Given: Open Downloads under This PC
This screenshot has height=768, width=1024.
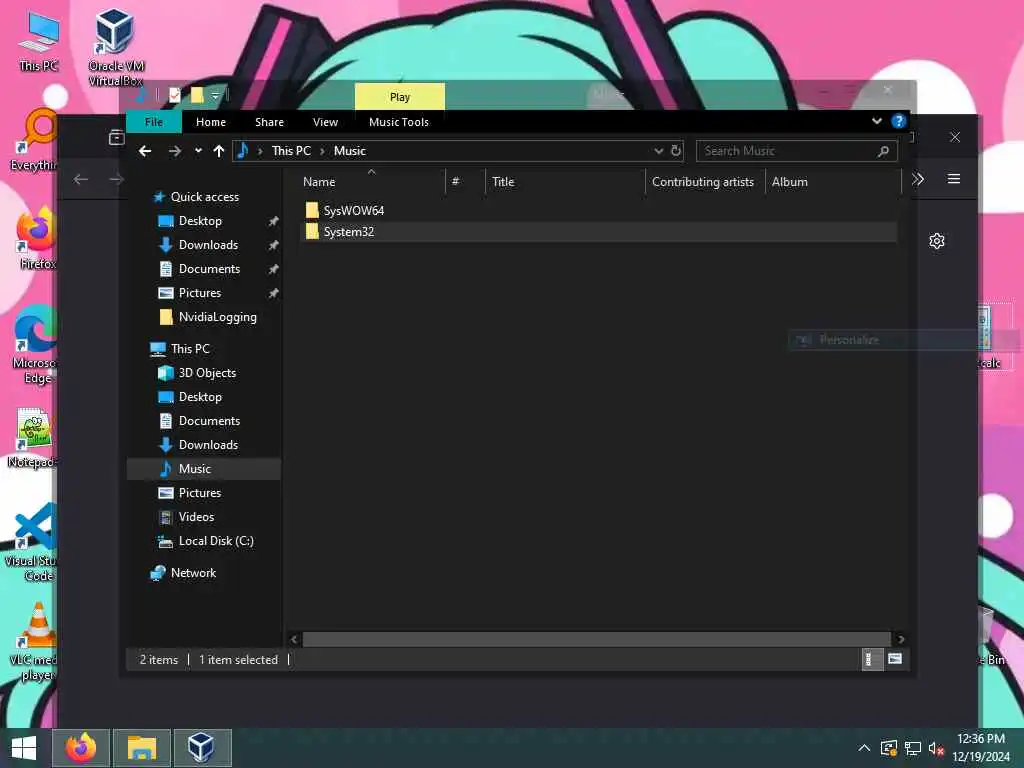Looking at the screenshot, I should pos(208,445).
